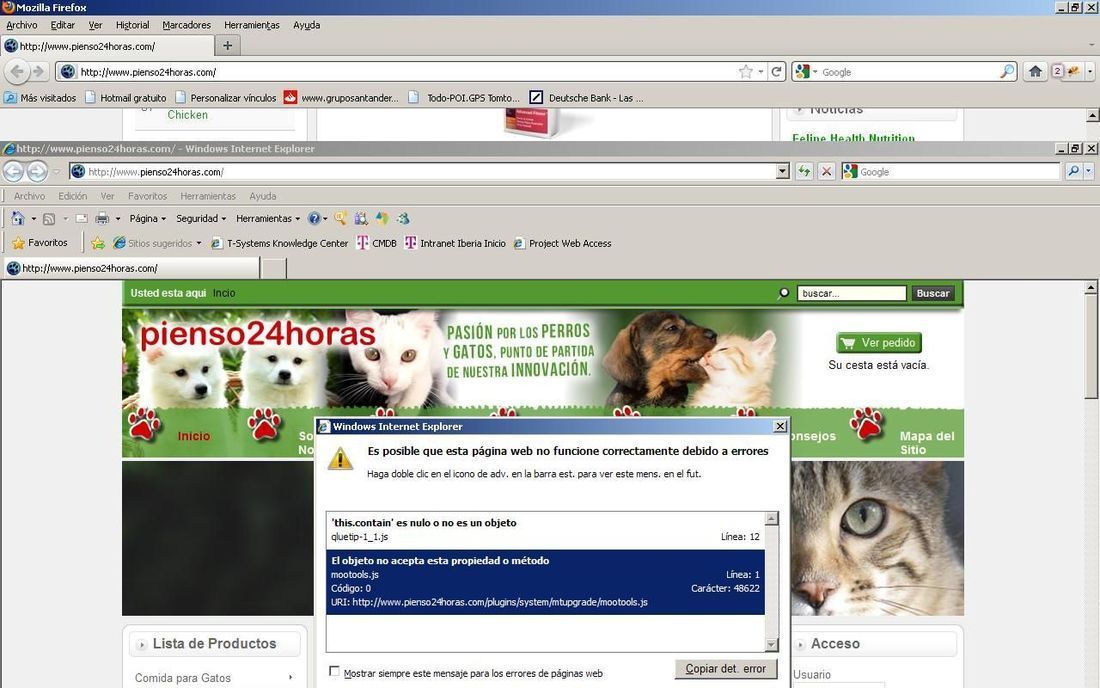The height and width of the screenshot is (688, 1100).
Task: Click IE page scrollbar up arrow
Action: [1091, 288]
